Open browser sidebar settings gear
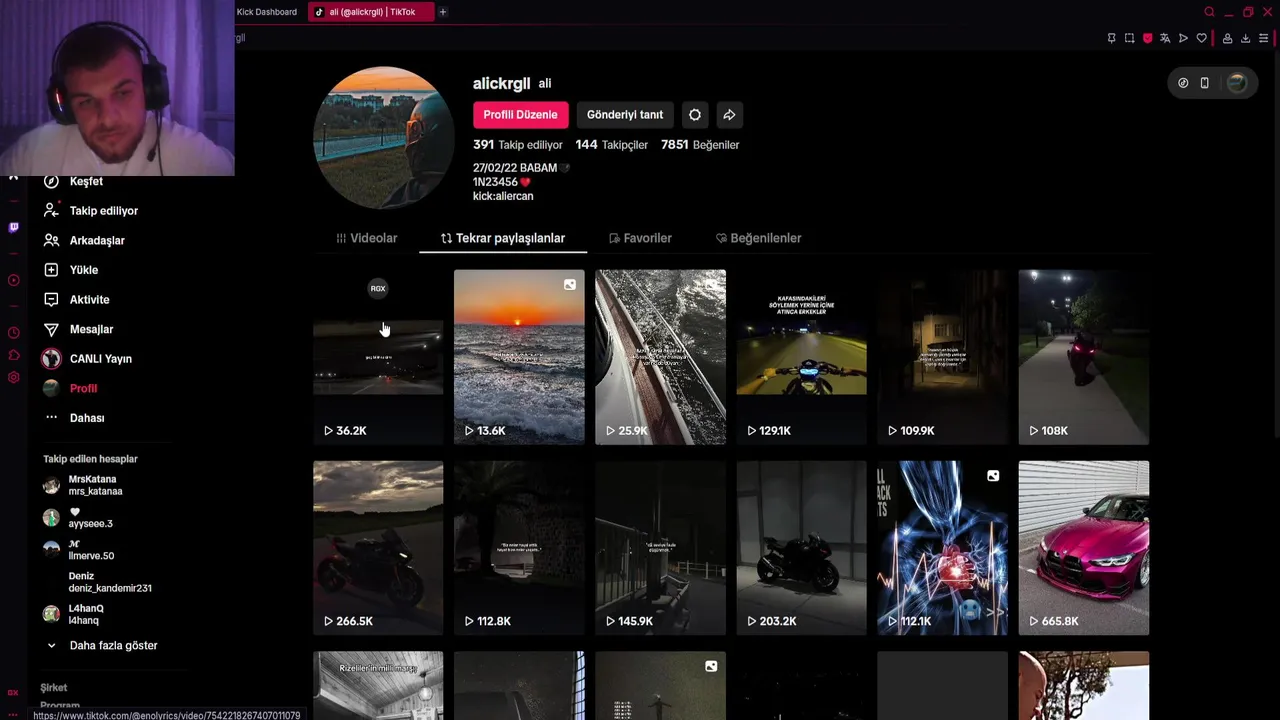Viewport: 1280px width, 720px height. [13, 378]
